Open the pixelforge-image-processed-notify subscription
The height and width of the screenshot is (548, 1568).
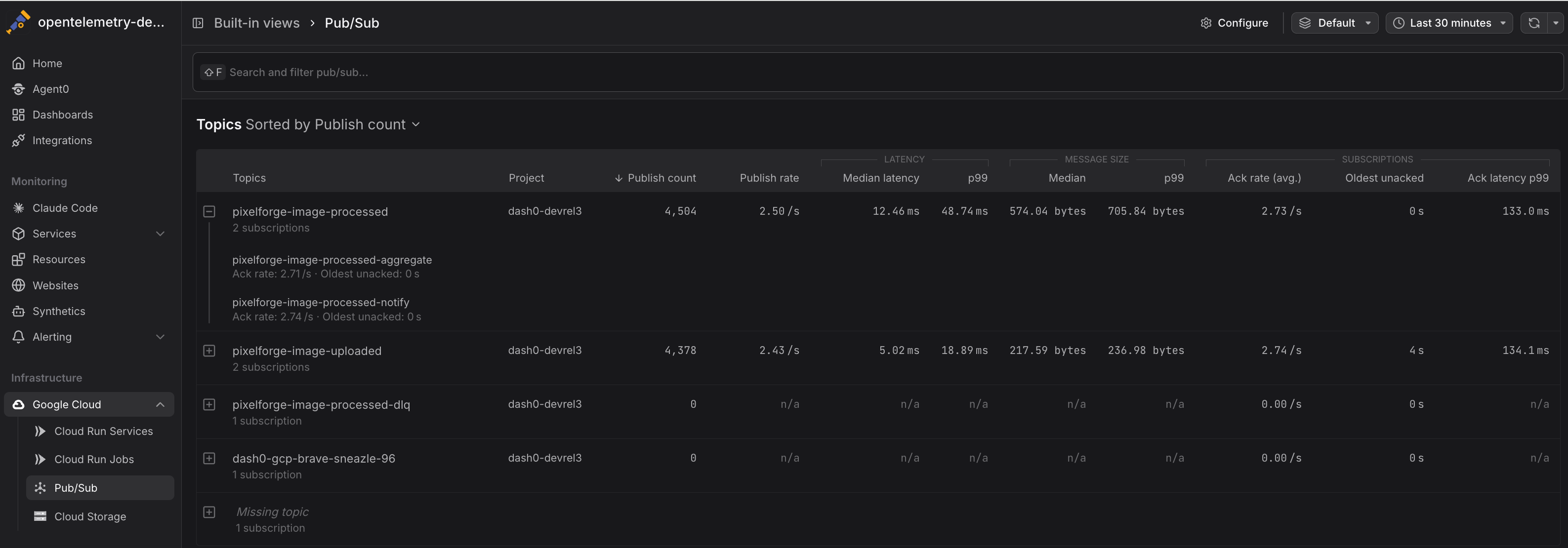[x=320, y=302]
